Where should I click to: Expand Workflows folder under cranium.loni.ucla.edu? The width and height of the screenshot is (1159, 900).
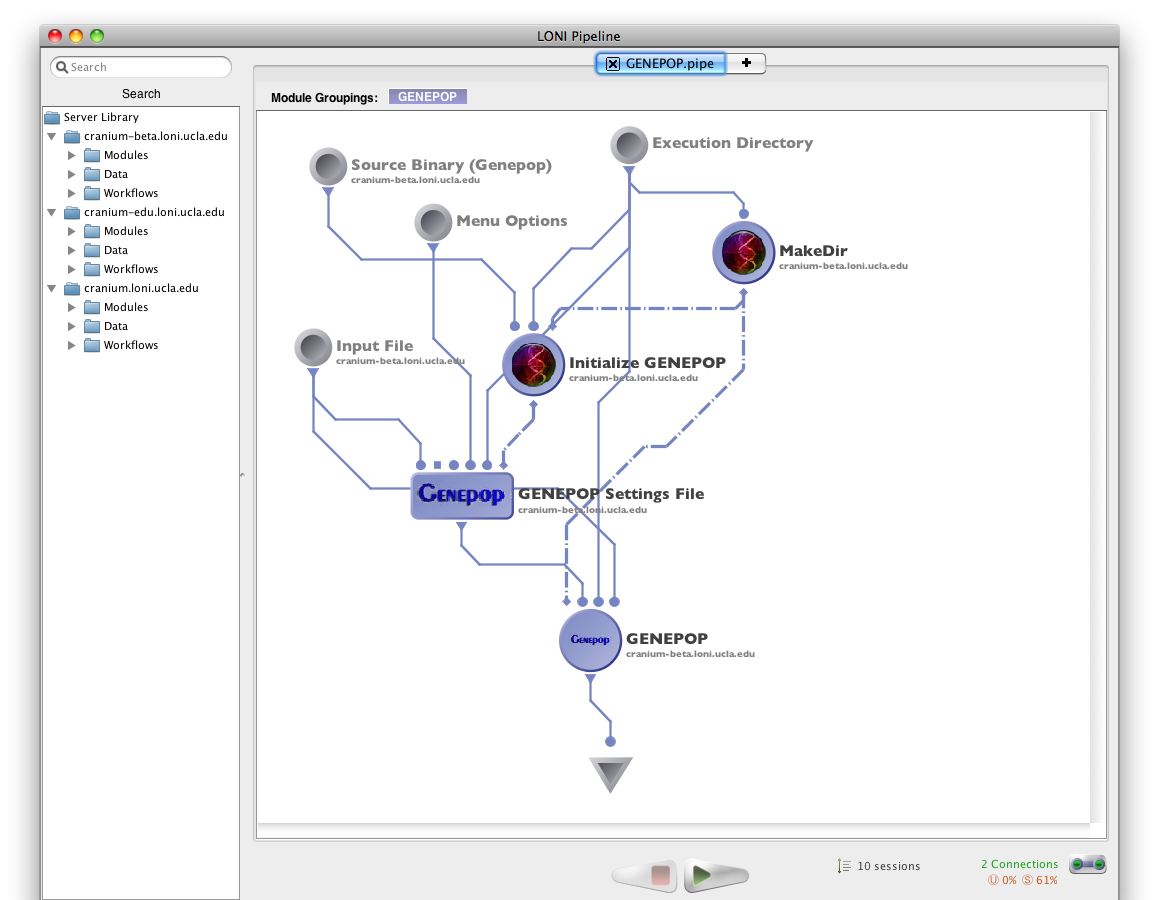(x=71, y=345)
